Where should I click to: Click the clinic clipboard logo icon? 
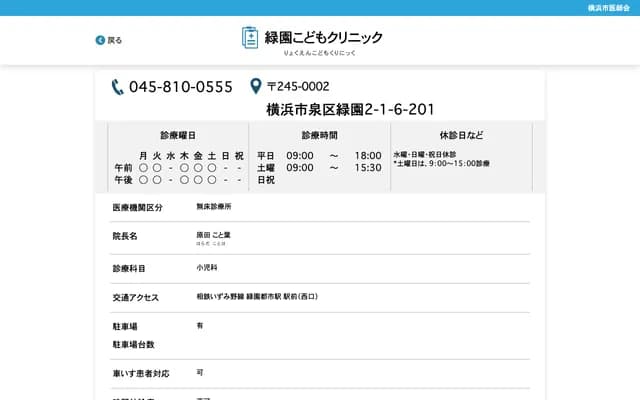pos(250,37)
